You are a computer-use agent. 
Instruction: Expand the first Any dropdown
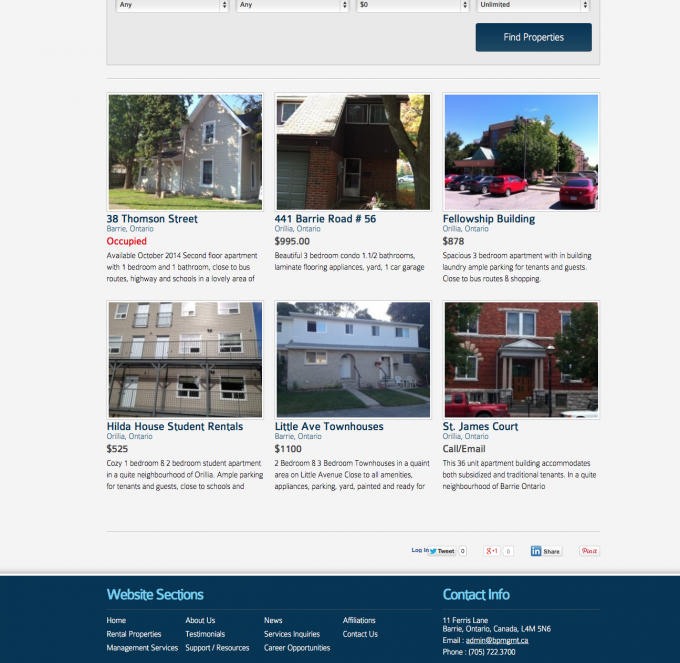(171, 5)
